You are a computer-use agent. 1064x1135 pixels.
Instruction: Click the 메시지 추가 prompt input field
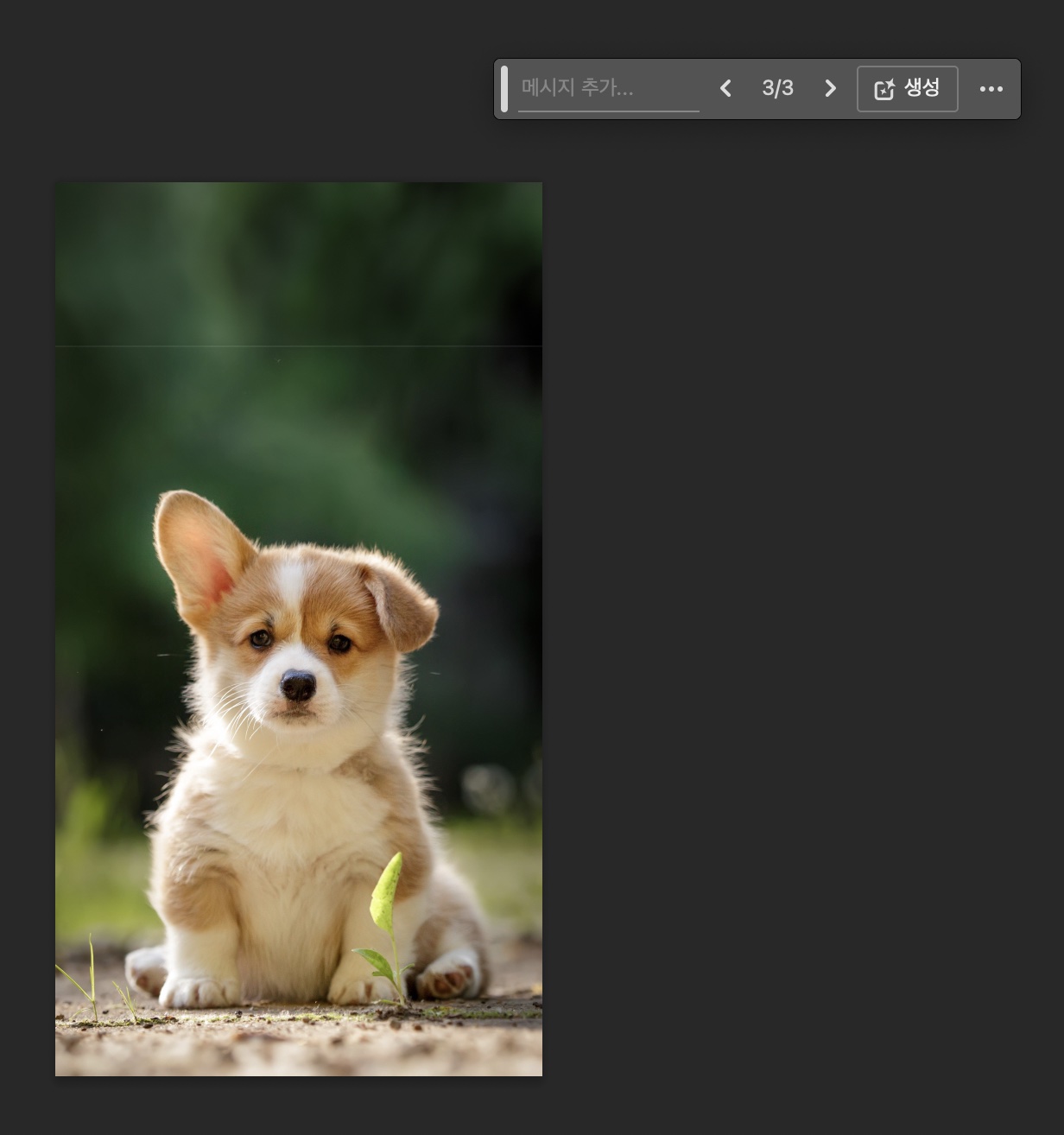[608, 88]
